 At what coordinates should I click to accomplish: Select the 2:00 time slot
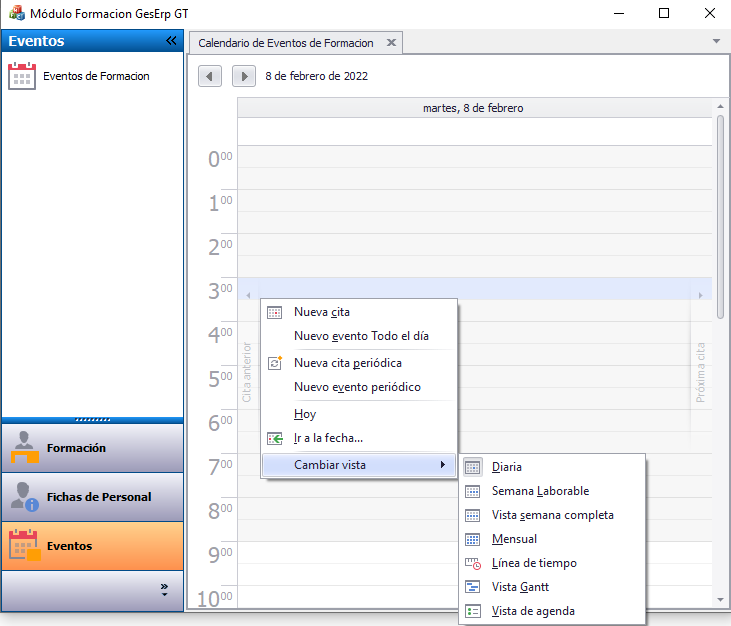[474, 245]
